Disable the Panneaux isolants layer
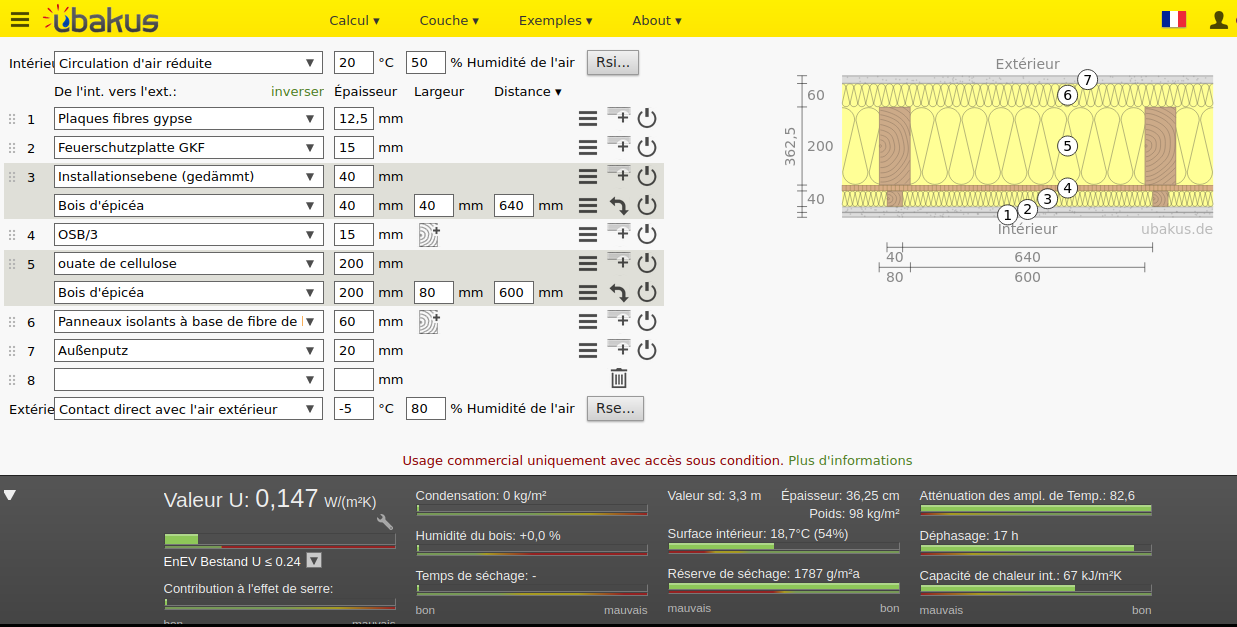 (647, 321)
